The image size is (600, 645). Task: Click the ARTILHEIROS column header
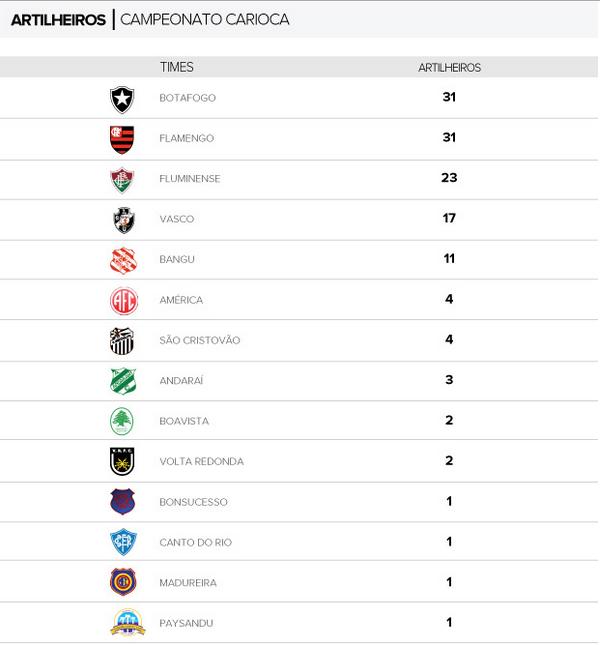coord(449,67)
